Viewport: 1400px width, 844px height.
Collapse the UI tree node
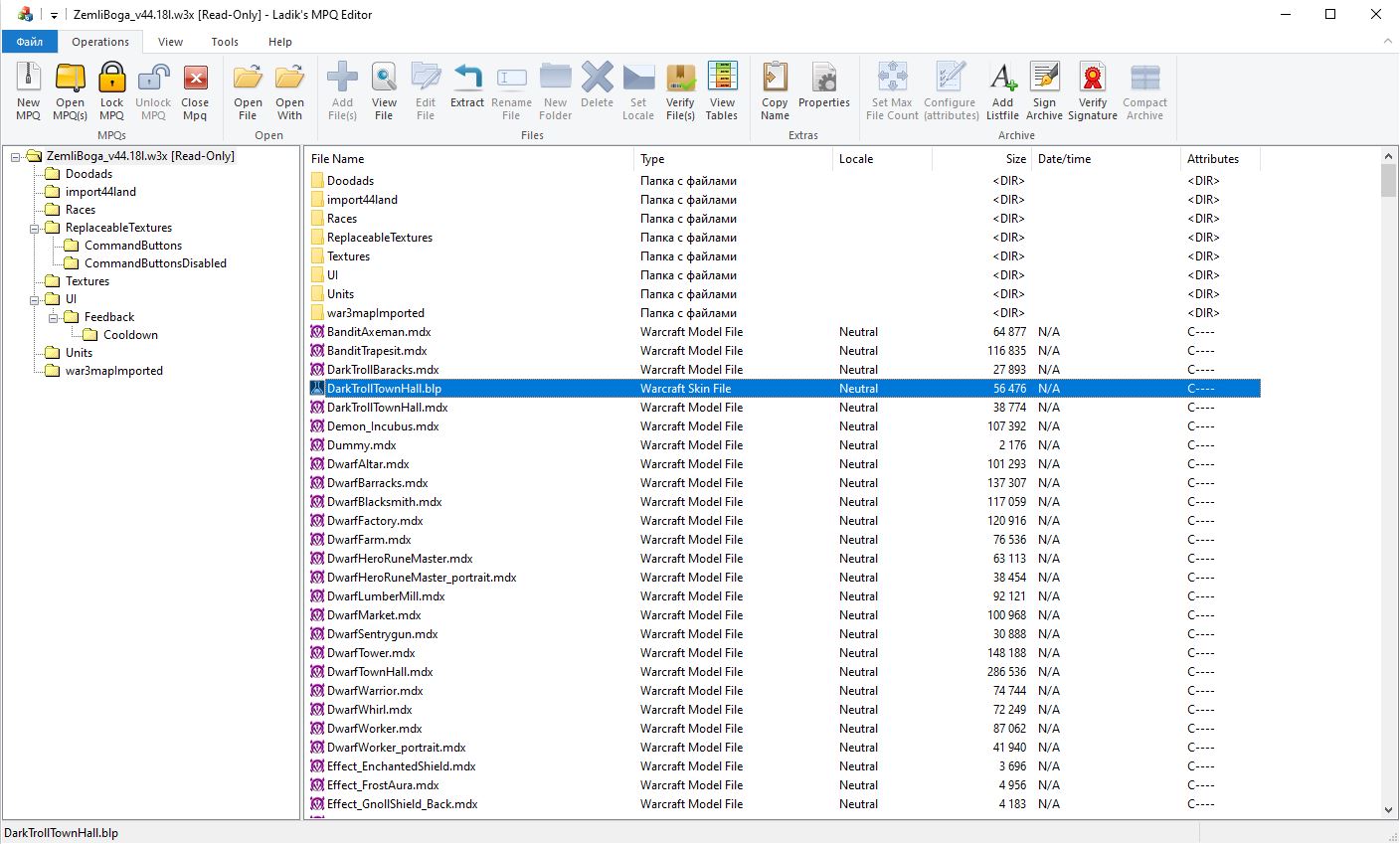(35, 299)
